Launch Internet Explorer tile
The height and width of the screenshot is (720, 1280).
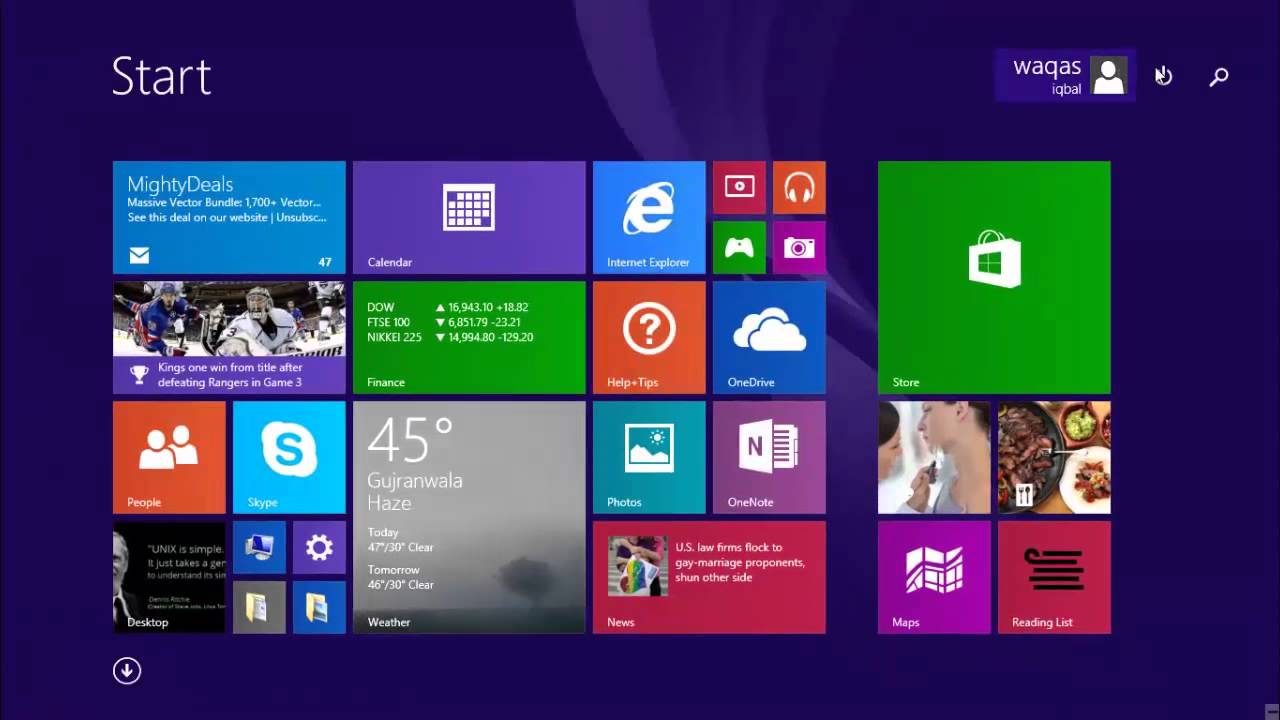point(649,217)
